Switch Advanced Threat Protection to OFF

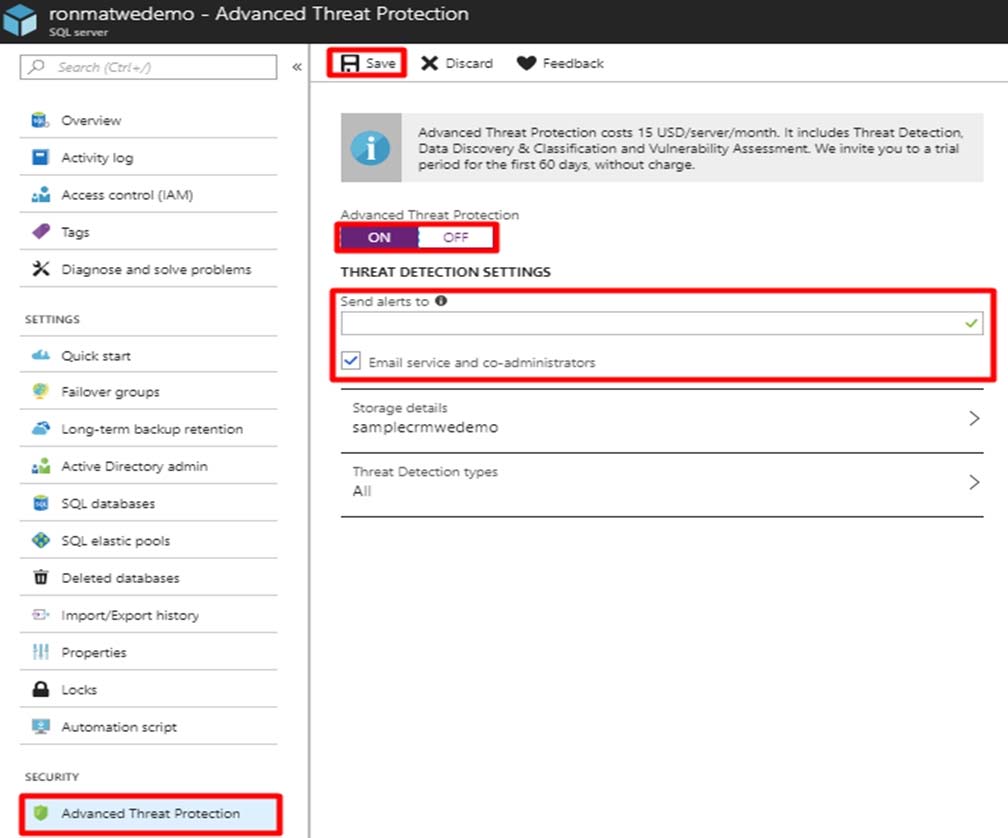click(456, 237)
